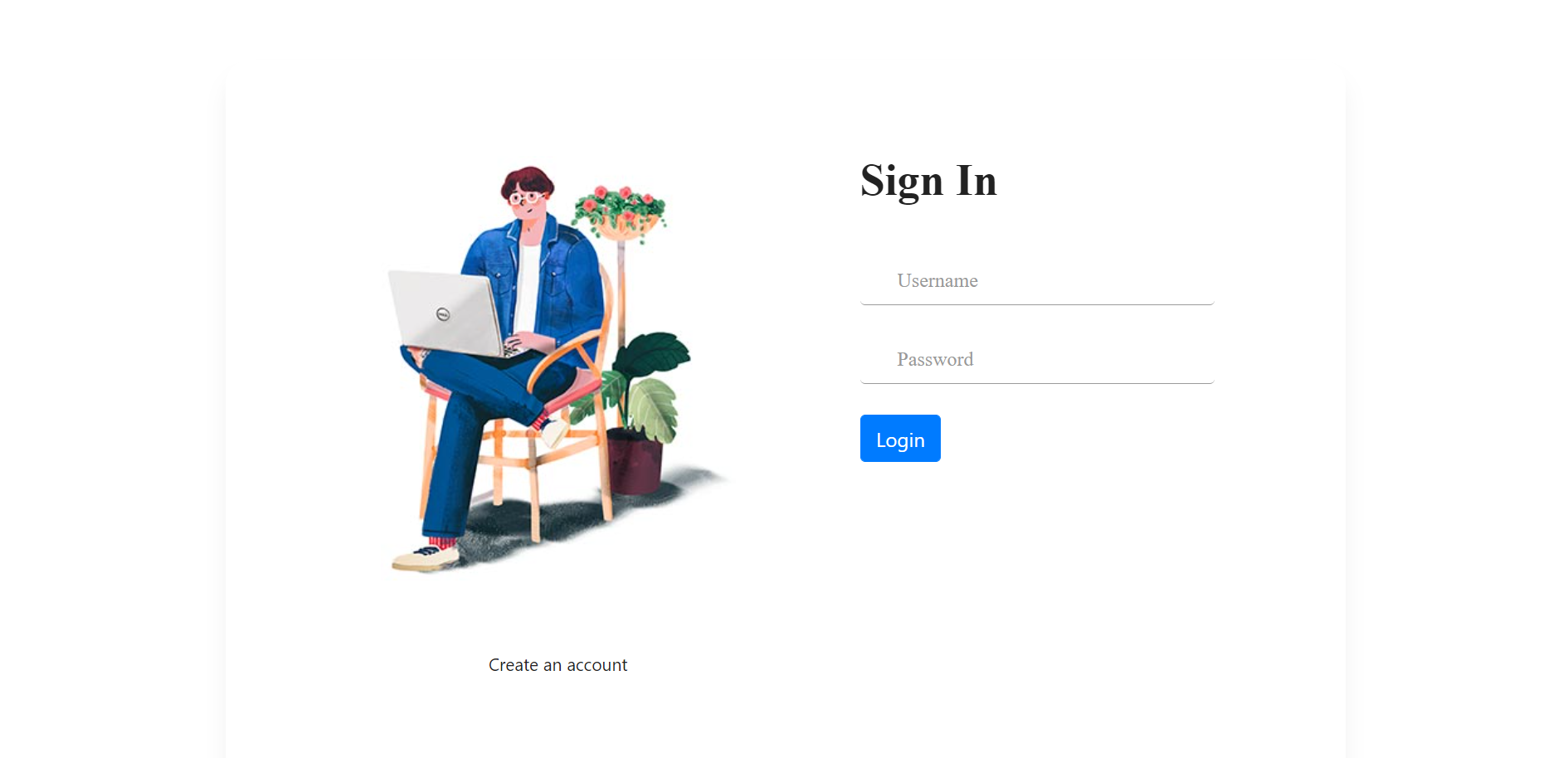Image resolution: width=1568 pixels, height=758 pixels.
Task: Select the man's round glasses
Action: coord(526,197)
